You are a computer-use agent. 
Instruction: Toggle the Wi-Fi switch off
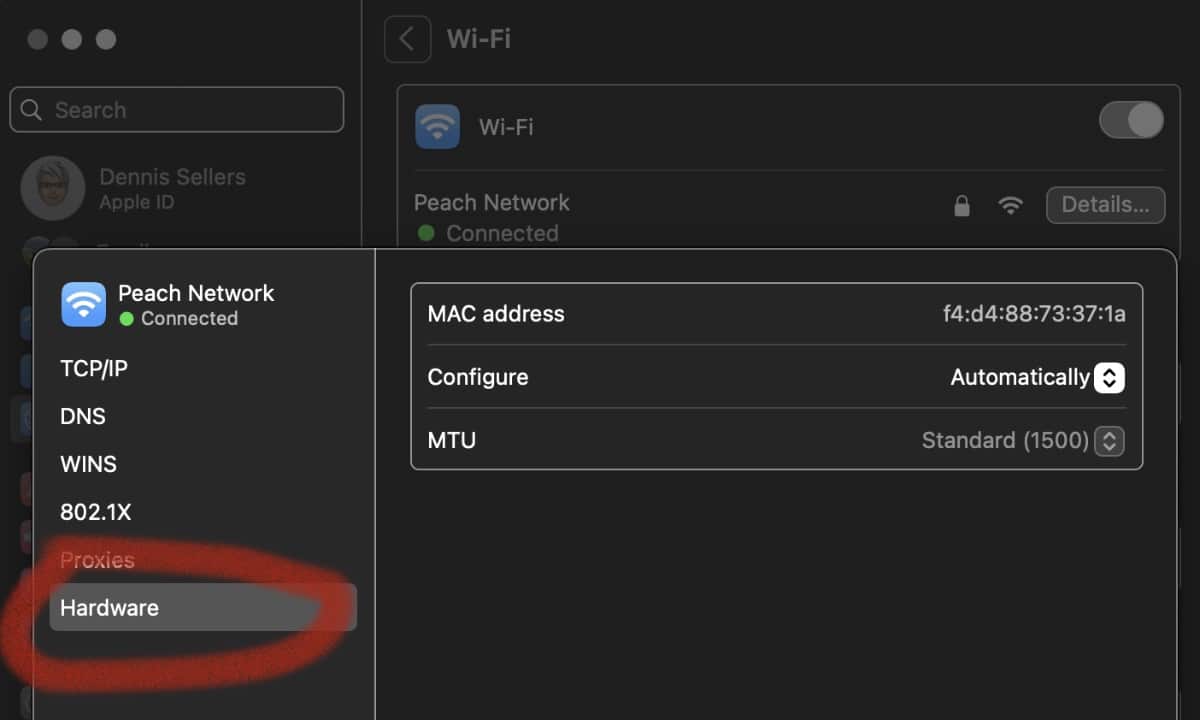tap(1131, 121)
